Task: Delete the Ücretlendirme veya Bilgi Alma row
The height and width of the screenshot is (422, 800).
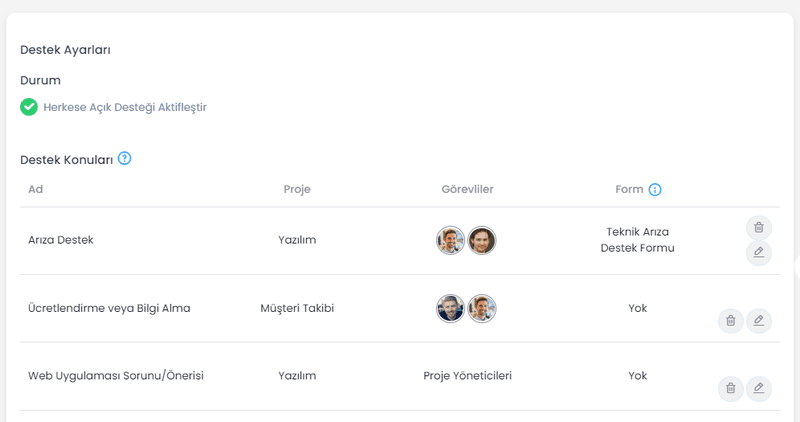Action: 731,320
